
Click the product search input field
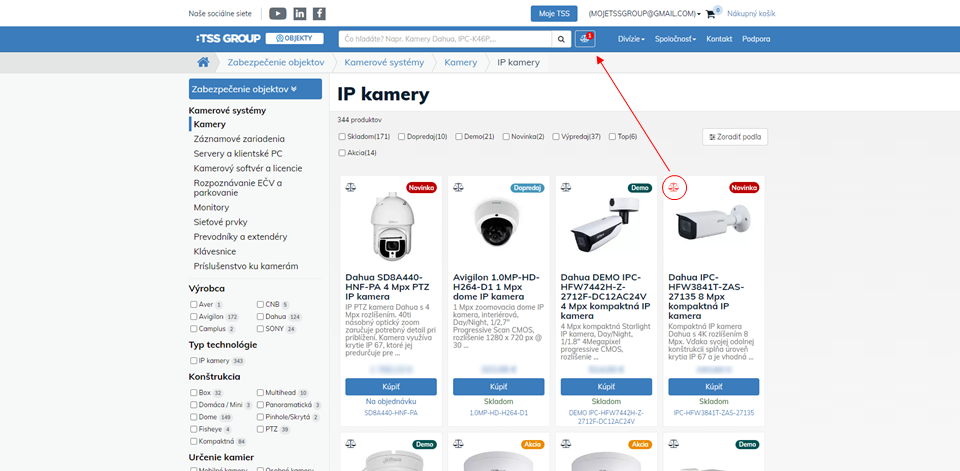click(446, 38)
